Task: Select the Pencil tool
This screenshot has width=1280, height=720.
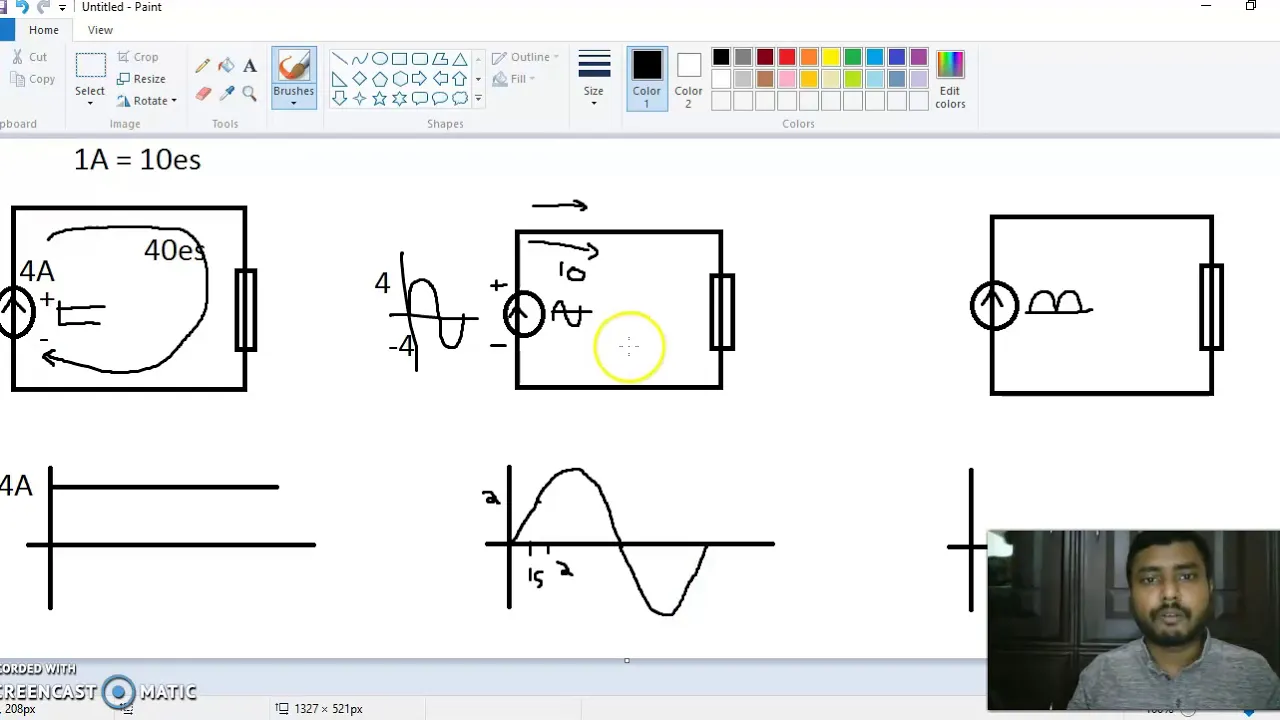Action: click(x=203, y=66)
